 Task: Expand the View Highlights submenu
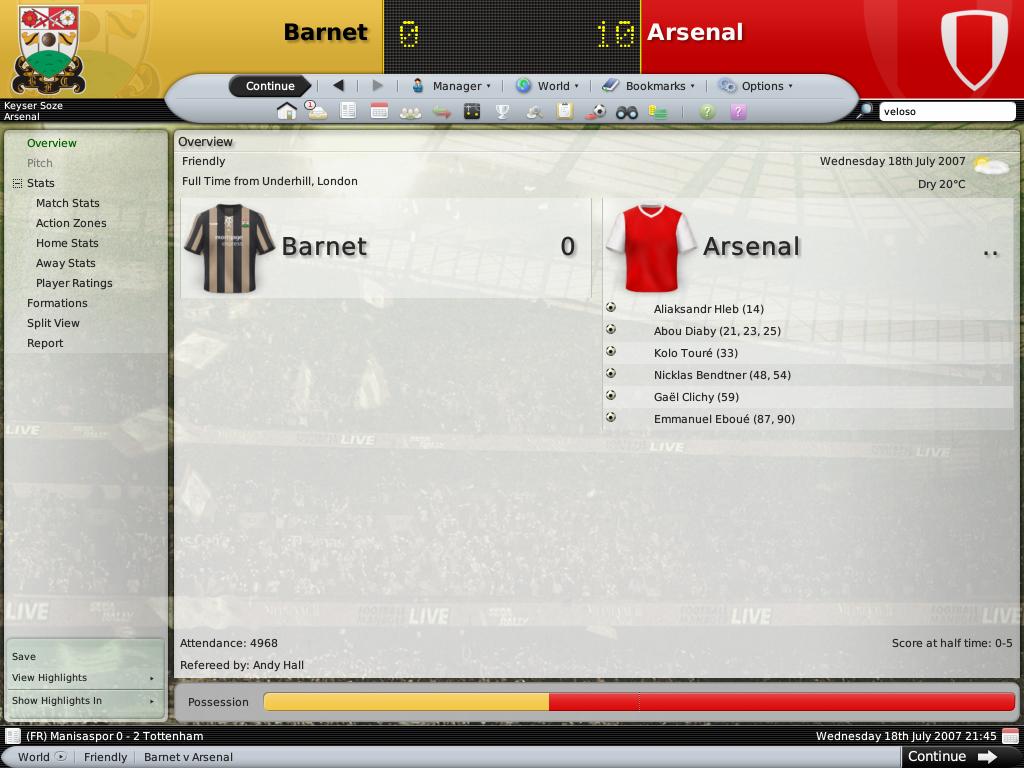pyautogui.click(x=84, y=678)
